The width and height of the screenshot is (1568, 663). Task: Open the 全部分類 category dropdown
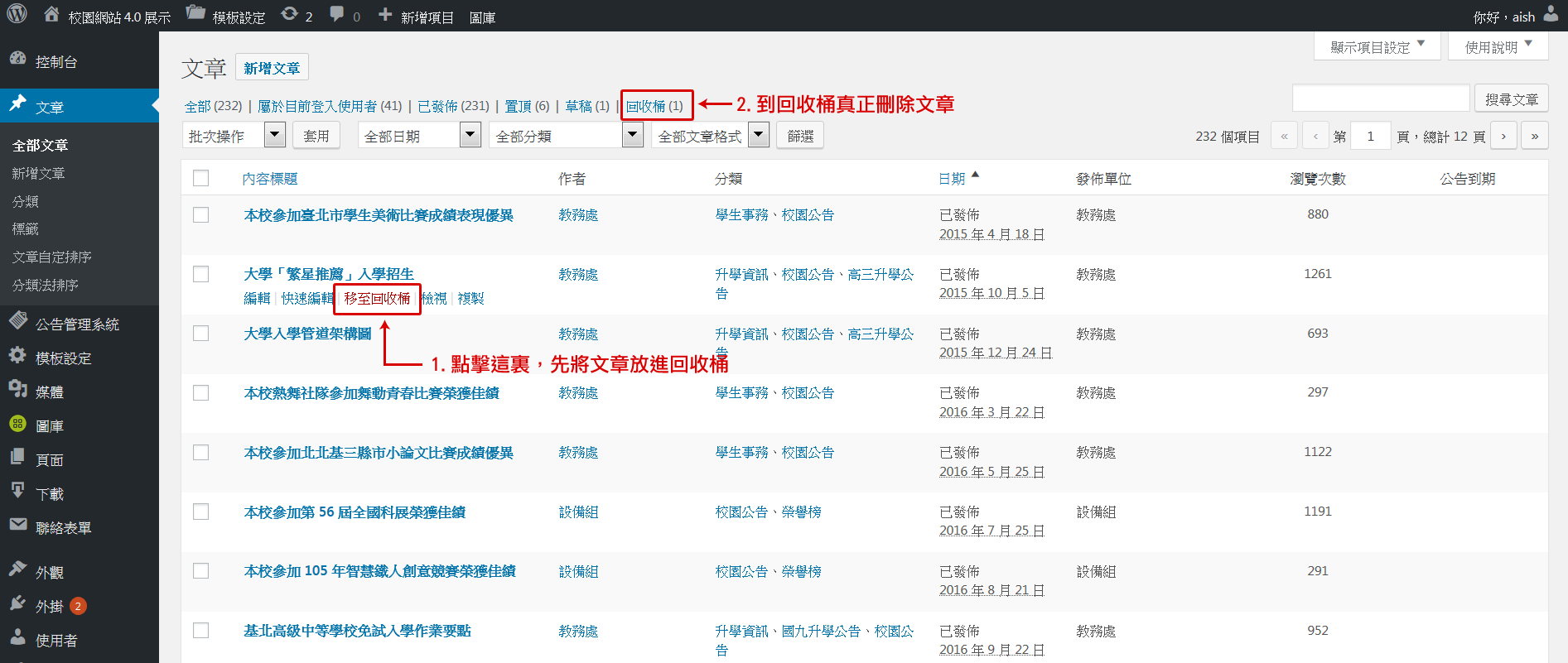point(567,136)
